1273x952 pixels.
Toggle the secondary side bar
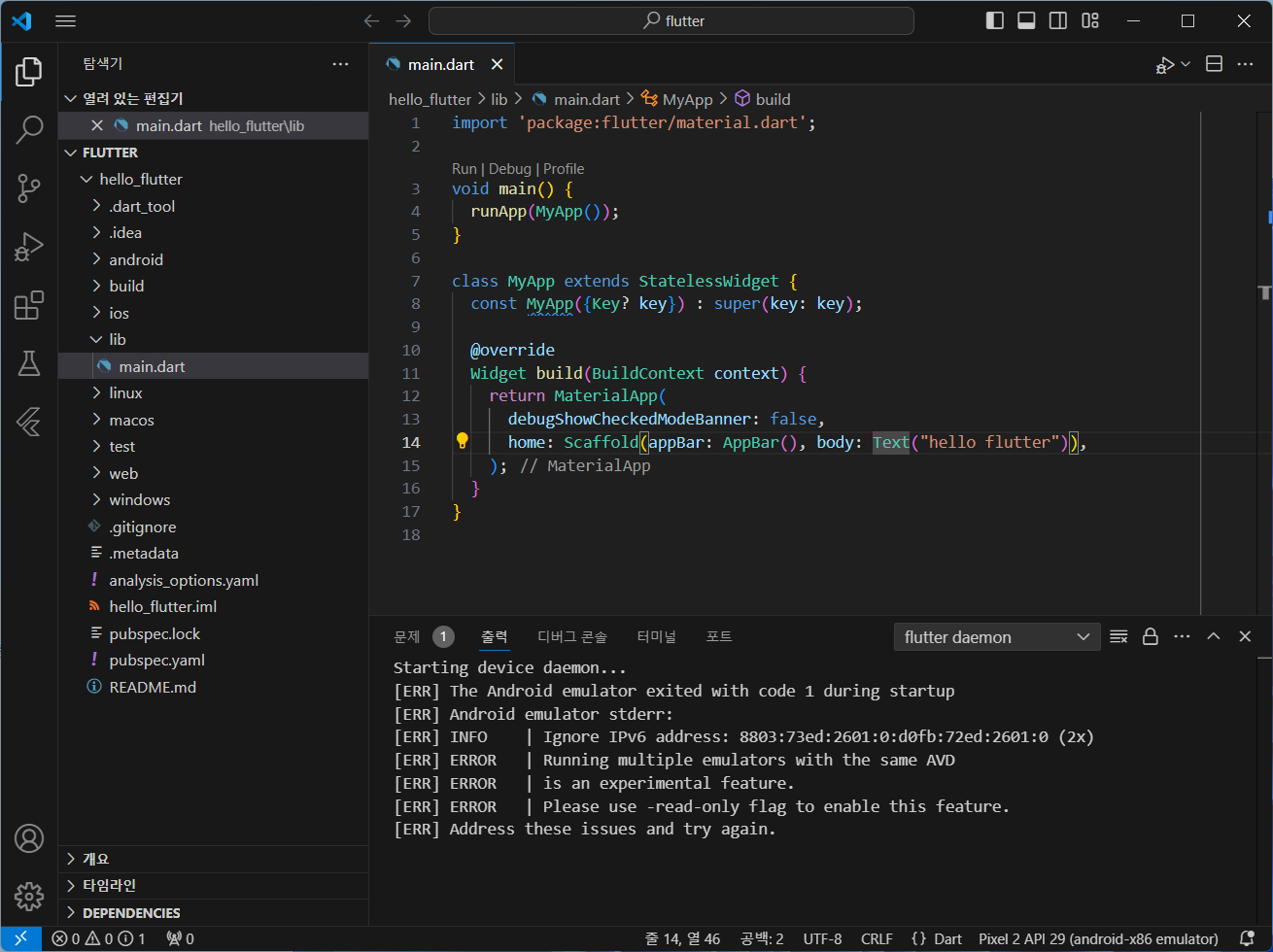(x=1058, y=21)
